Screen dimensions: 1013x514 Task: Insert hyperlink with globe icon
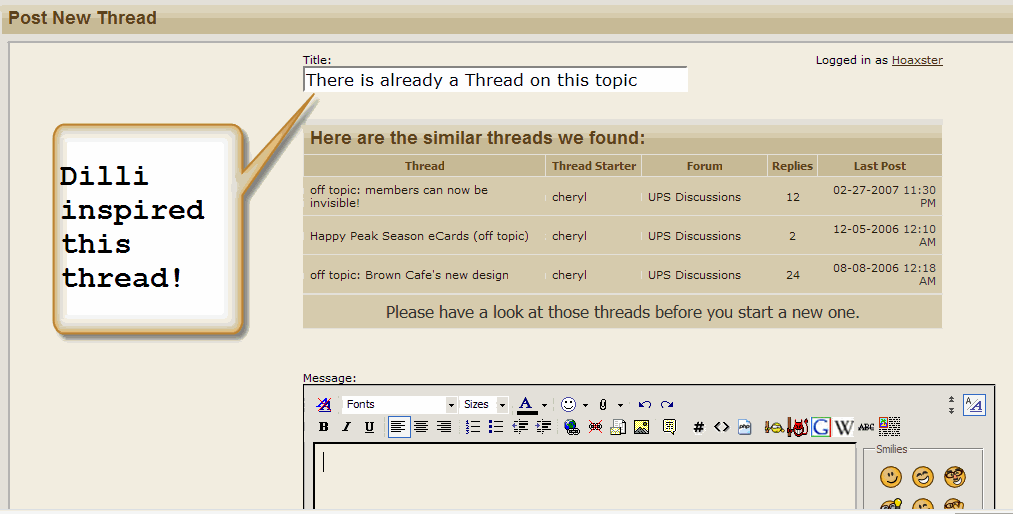pos(572,427)
